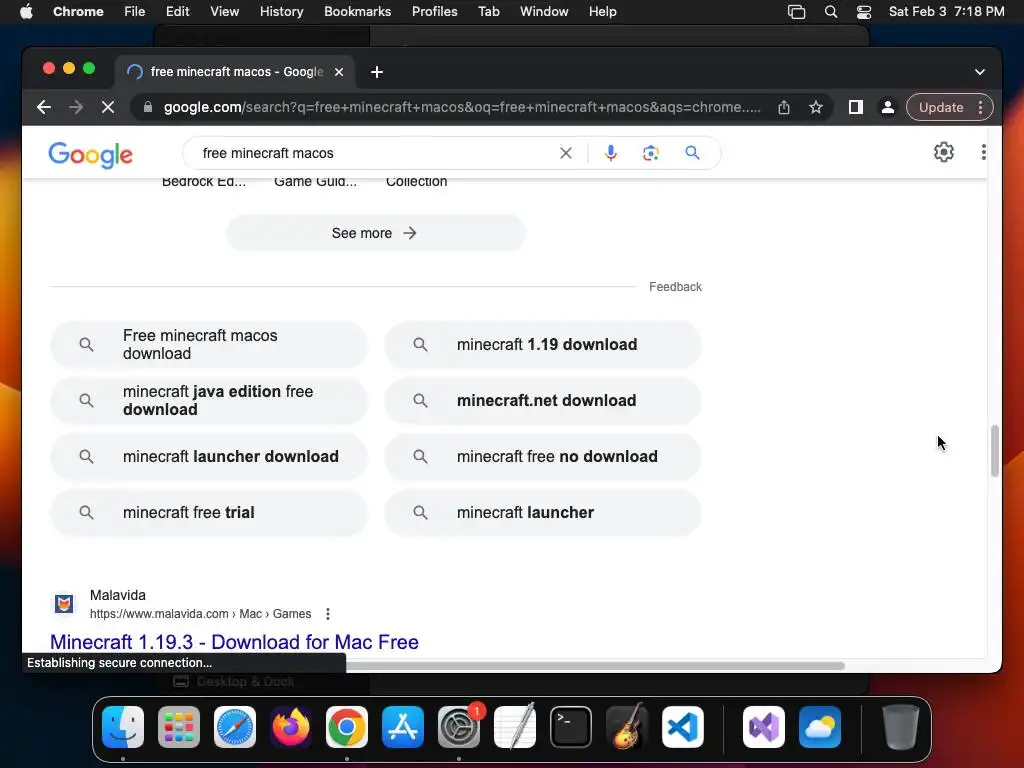
Task: Clear the Google search box
Action: pyautogui.click(x=566, y=153)
